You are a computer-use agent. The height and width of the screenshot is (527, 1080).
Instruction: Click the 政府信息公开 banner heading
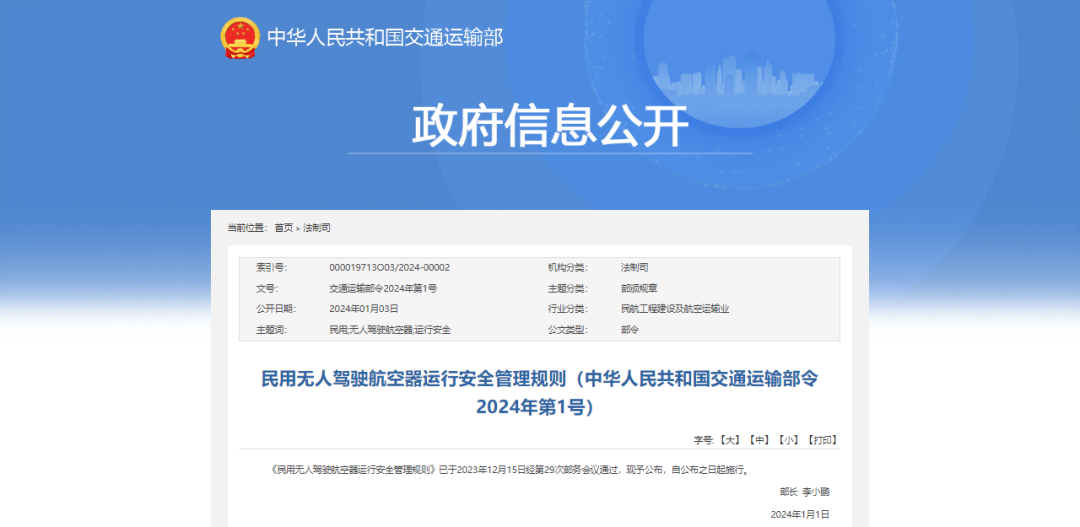(x=550, y=125)
